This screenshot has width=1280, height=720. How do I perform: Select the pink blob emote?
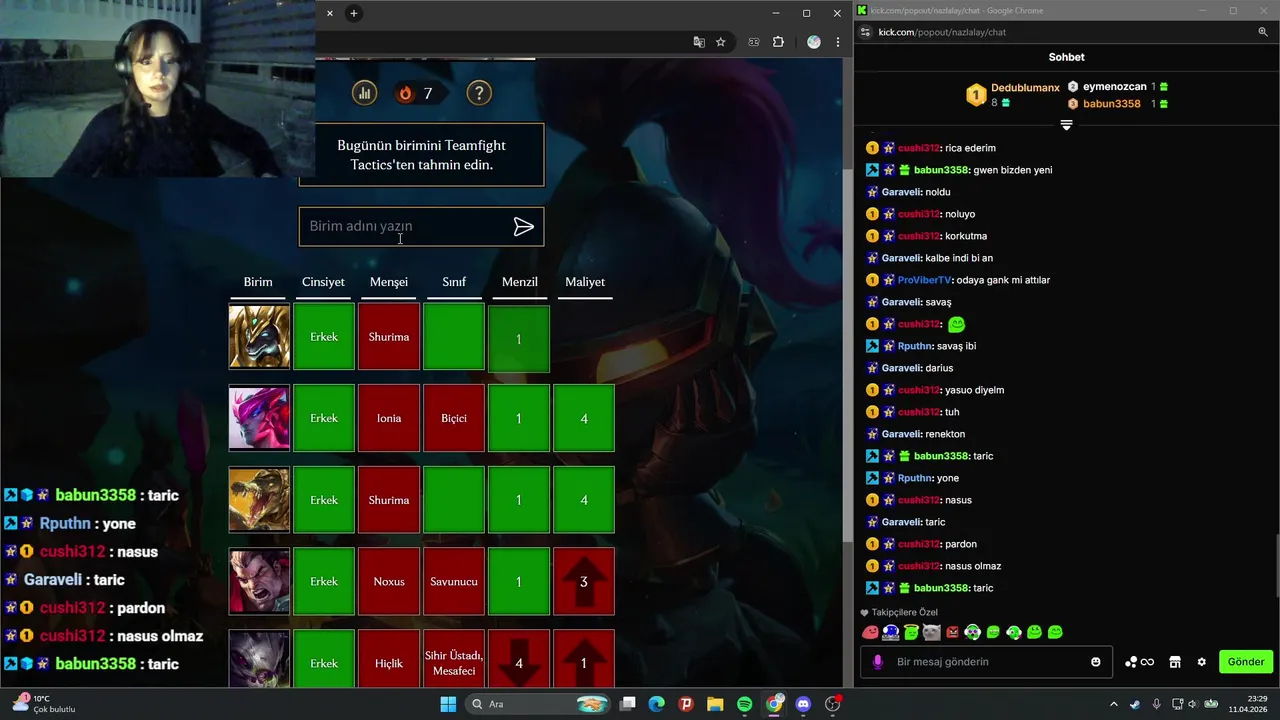870,632
